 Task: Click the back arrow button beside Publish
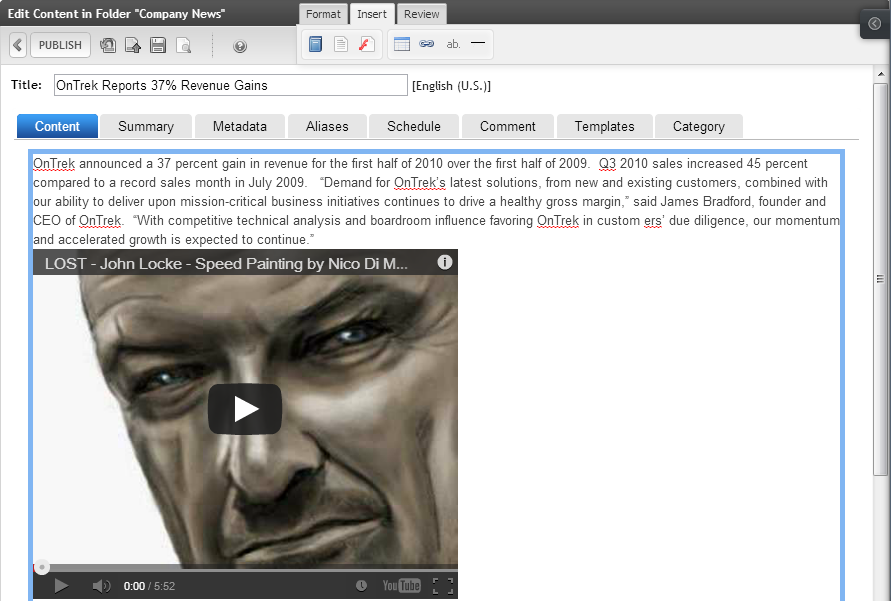(x=18, y=45)
